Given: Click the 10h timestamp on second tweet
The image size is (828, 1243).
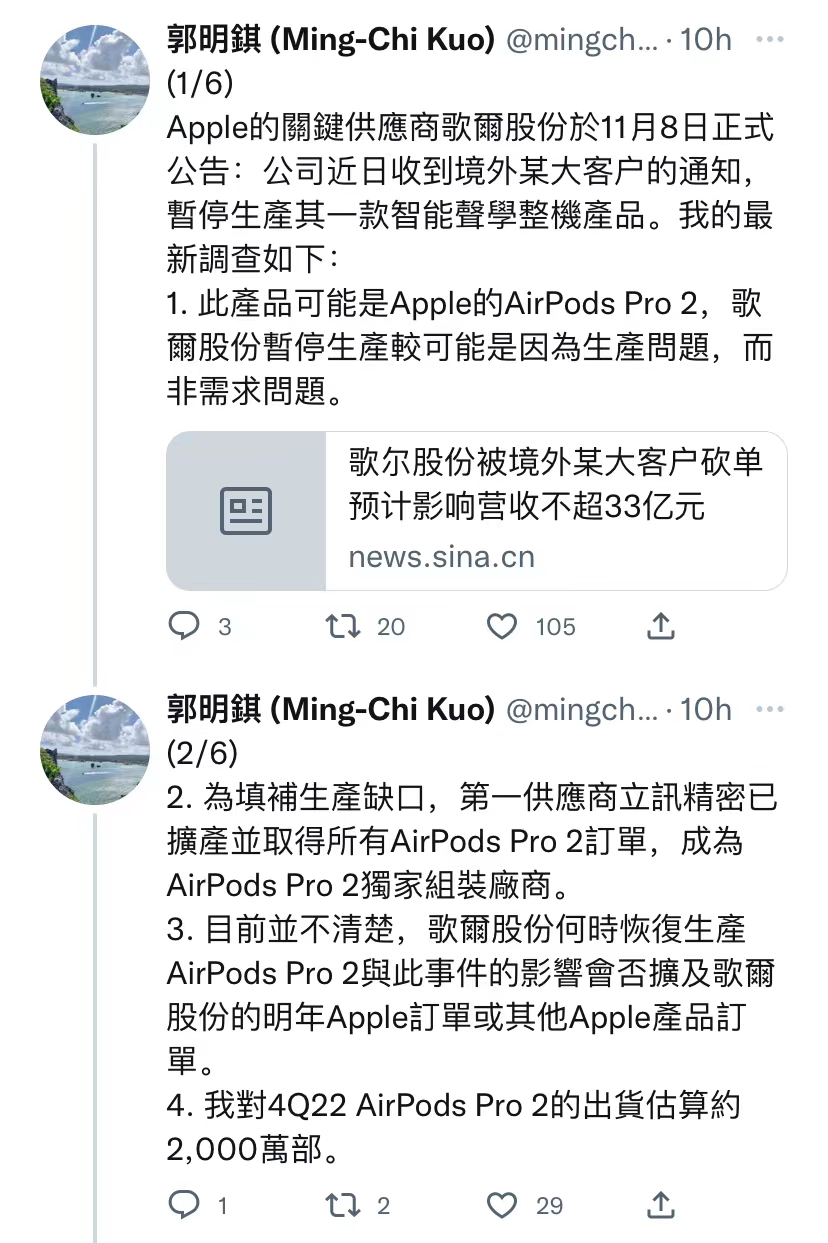Looking at the screenshot, I should (x=706, y=710).
